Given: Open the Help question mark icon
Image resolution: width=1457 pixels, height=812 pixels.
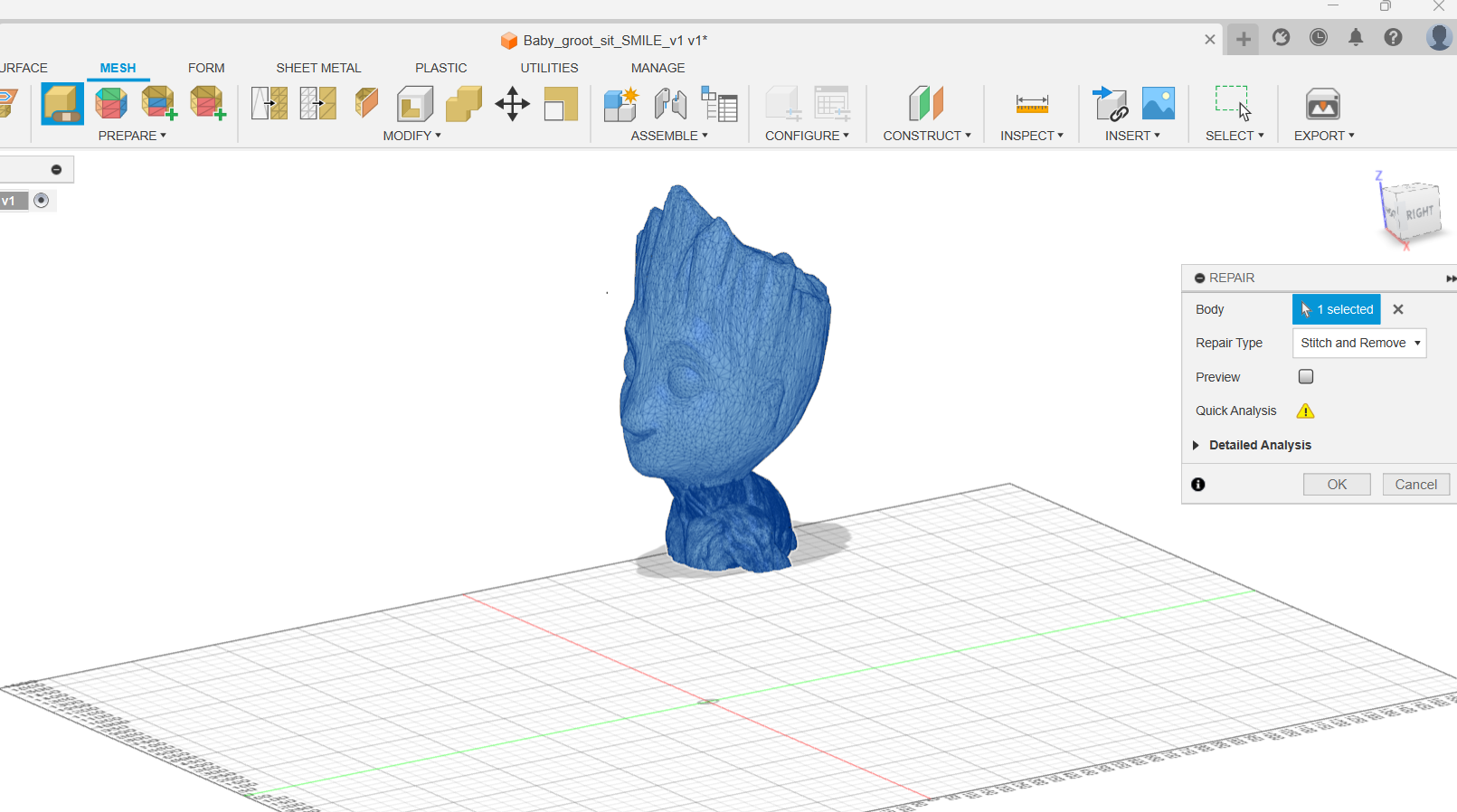Looking at the screenshot, I should coord(1394,37).
